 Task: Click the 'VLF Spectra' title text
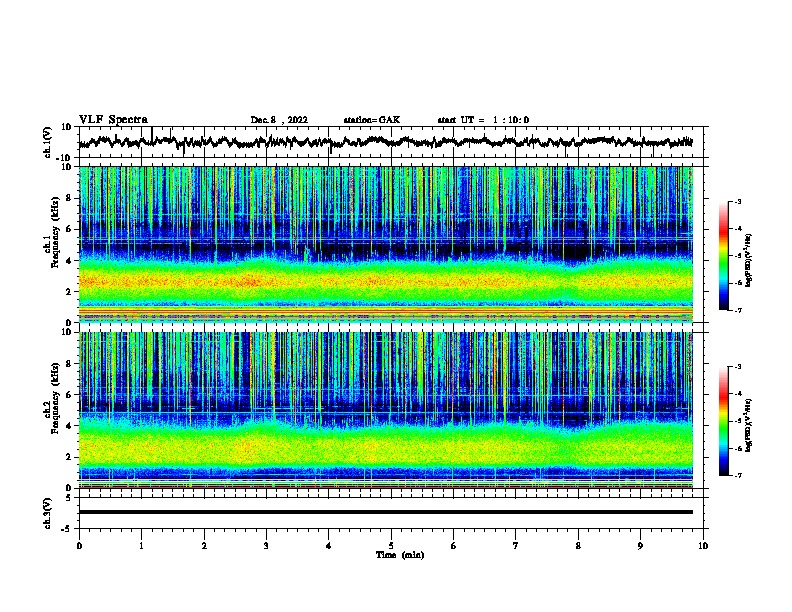click(113, 120)
